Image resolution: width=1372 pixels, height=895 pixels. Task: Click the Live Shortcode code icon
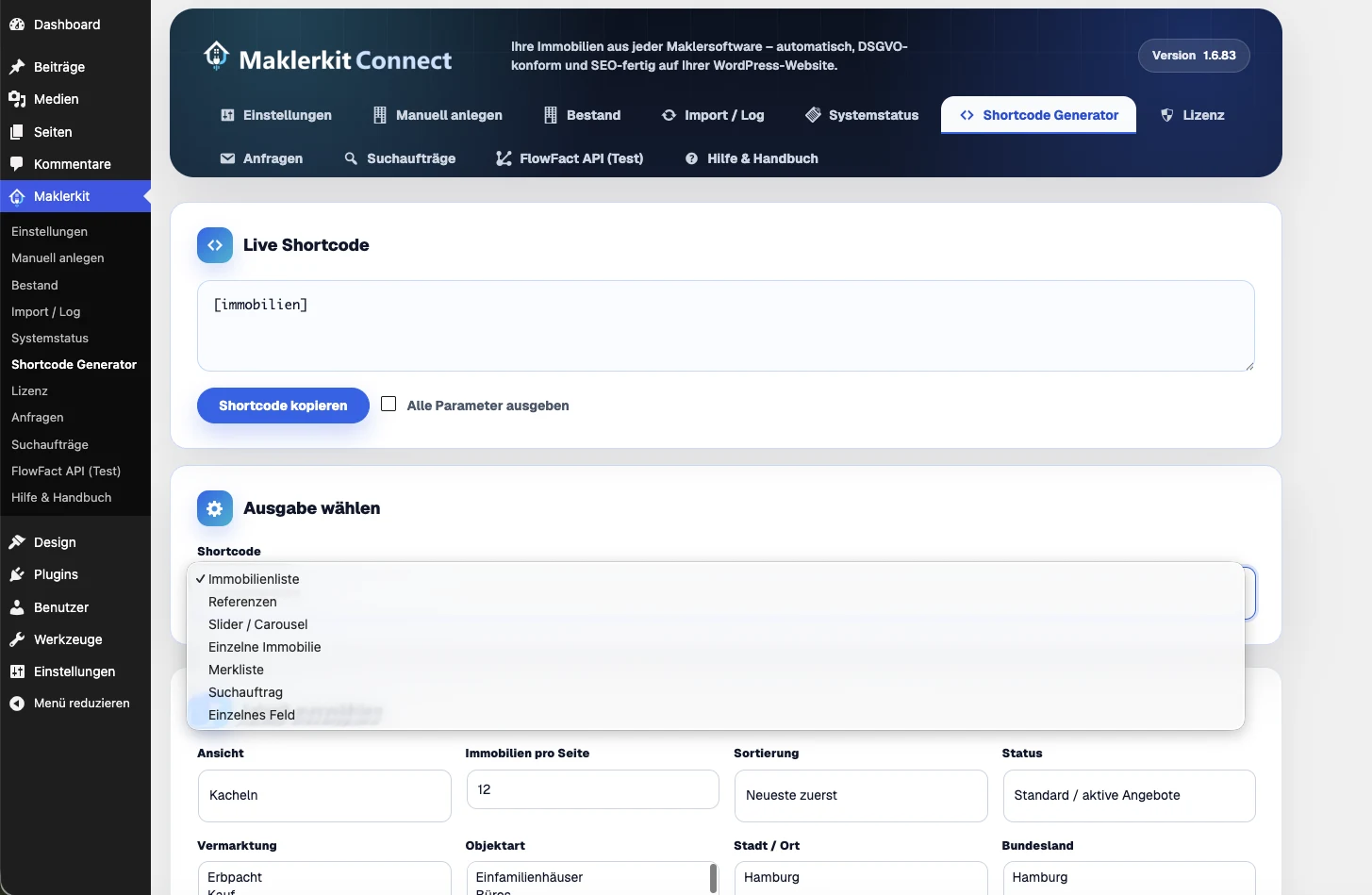tap(215, 245)
